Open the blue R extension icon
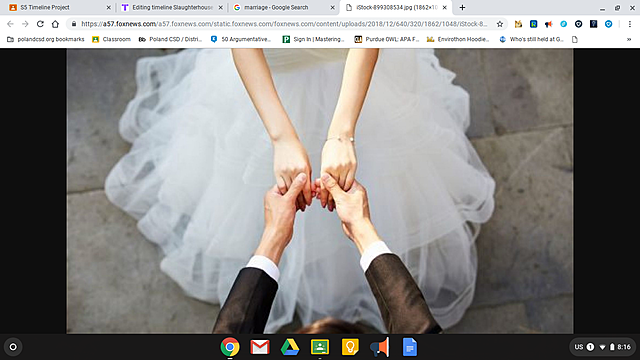640x360 pixels. pyautogui.click(x=533, y=24)
